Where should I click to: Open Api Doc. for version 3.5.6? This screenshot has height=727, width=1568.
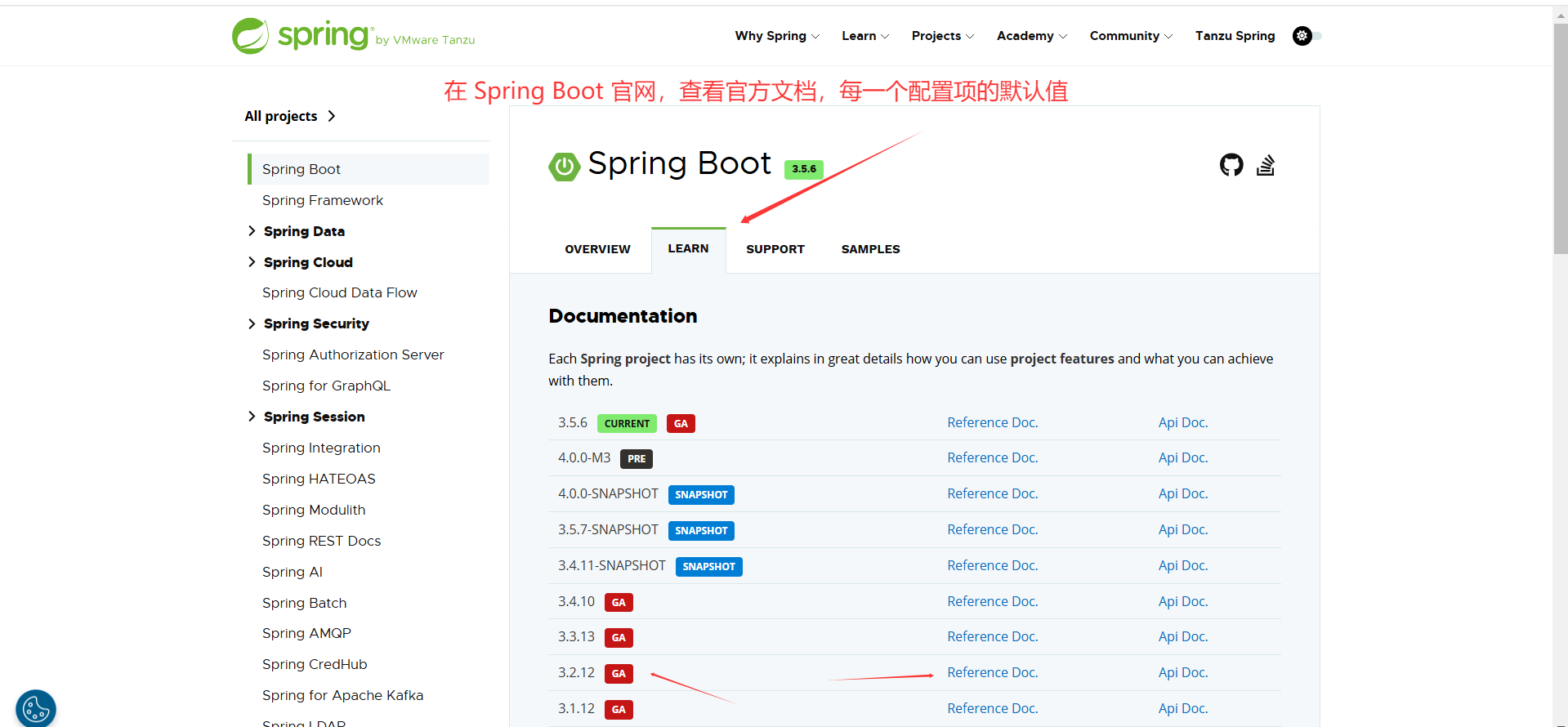(1182, 422)
